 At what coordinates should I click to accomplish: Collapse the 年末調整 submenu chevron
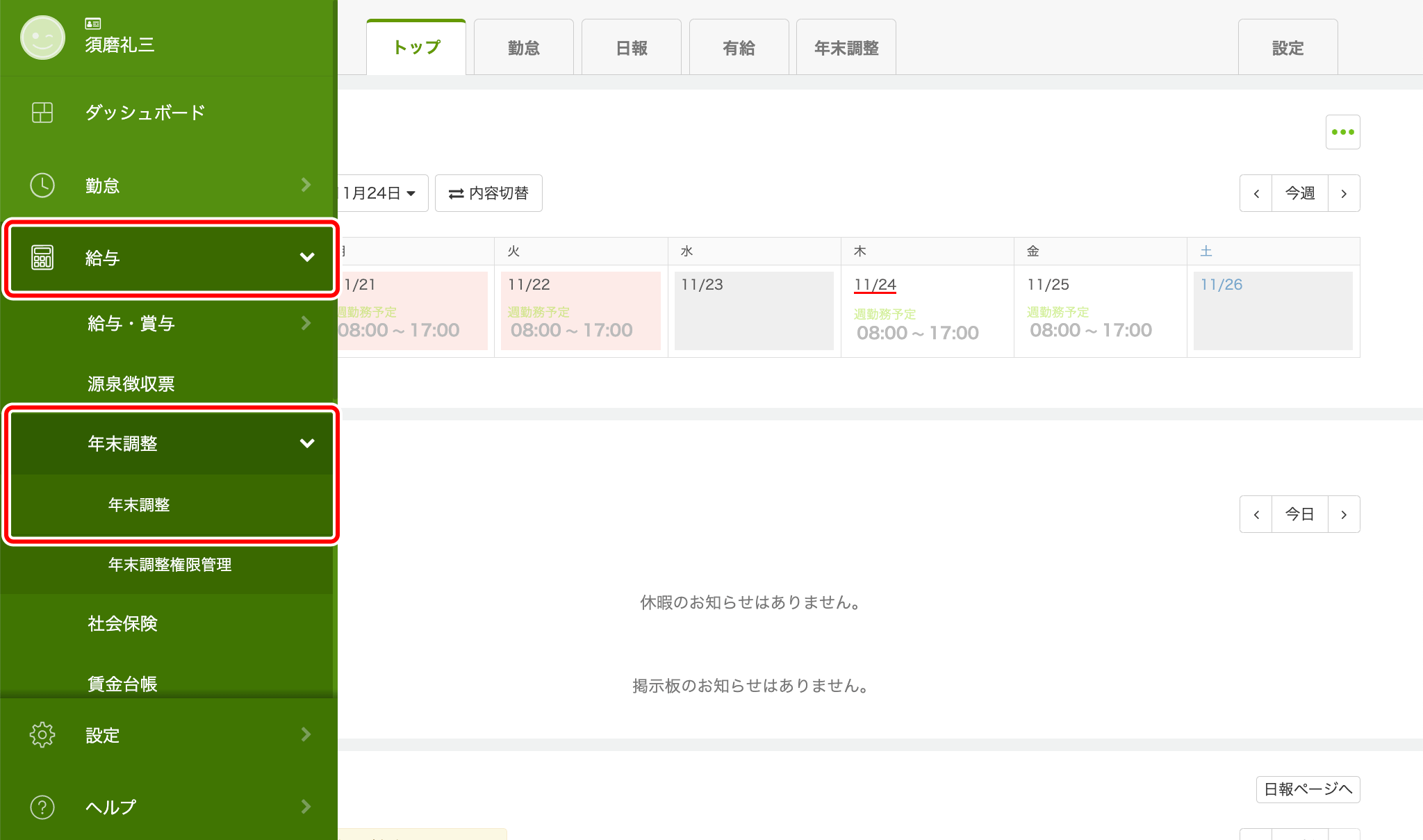[x=306, y=443]
